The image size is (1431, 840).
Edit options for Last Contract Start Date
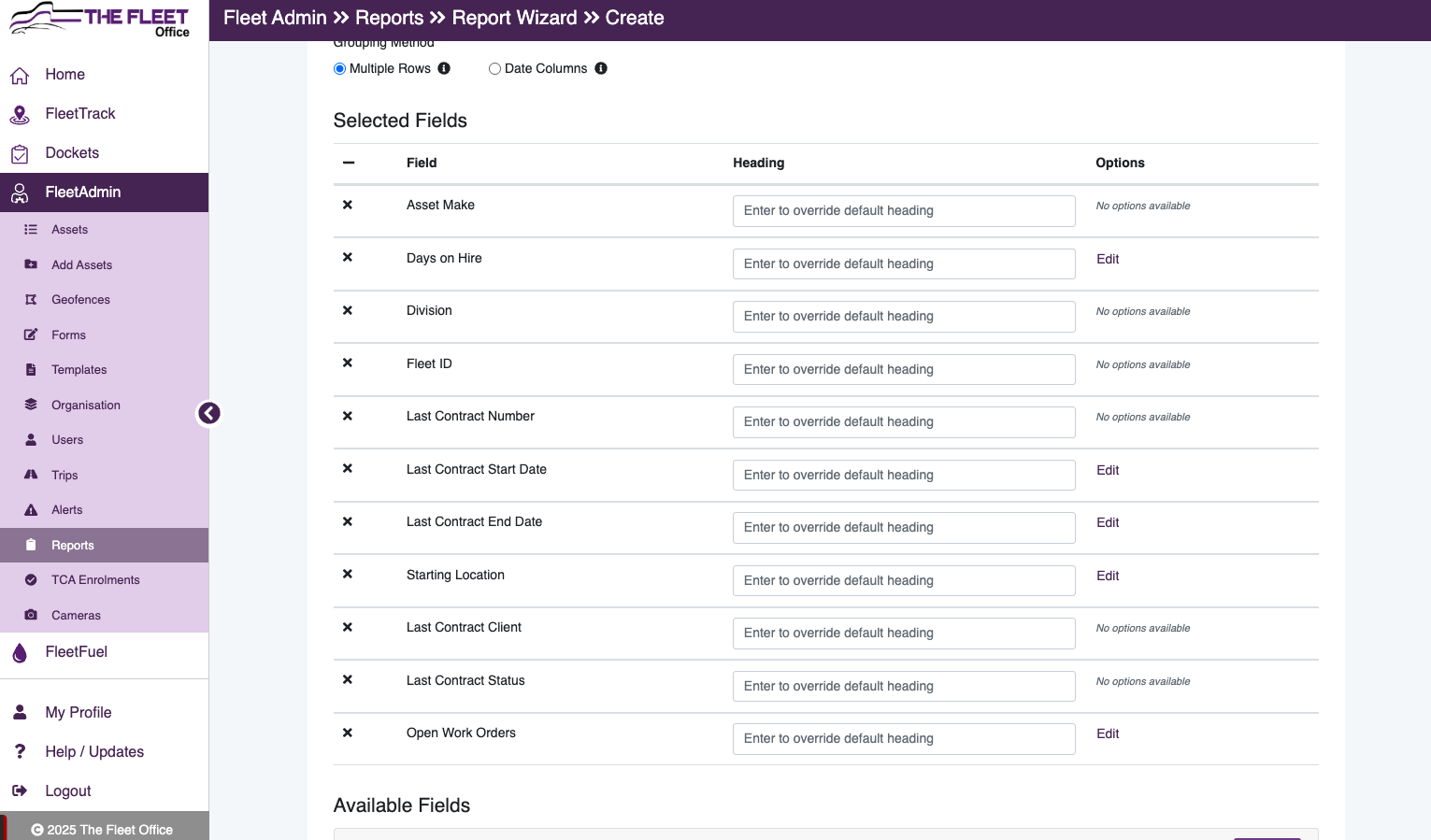1108,470
